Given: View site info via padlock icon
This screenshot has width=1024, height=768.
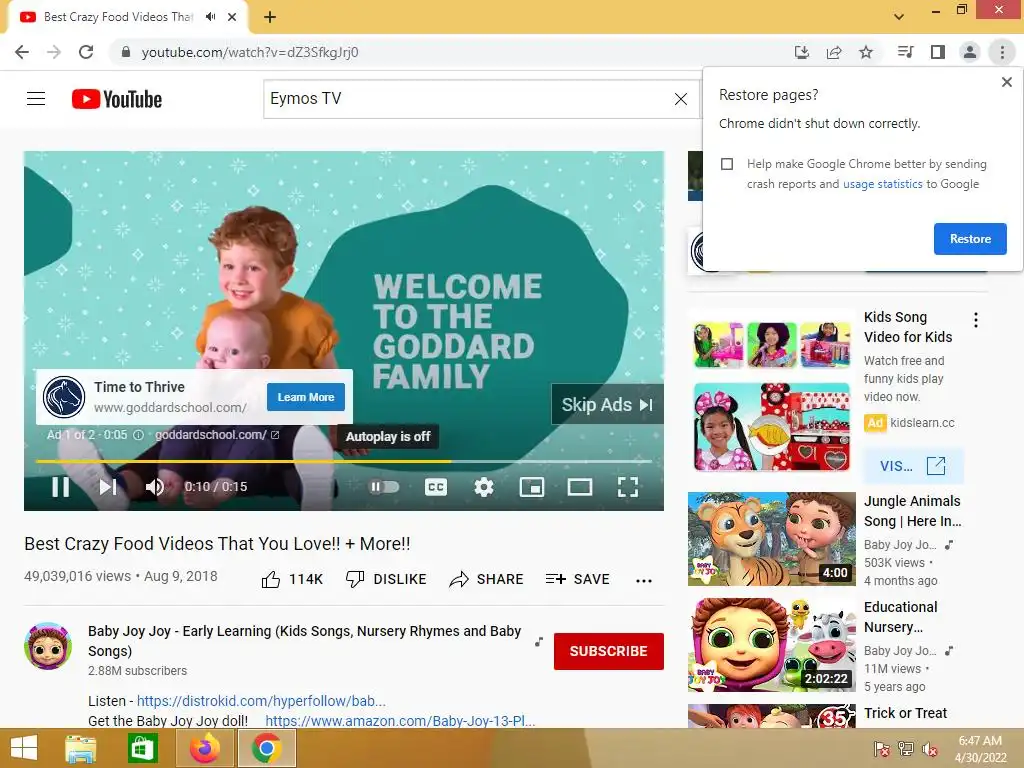Looking at the screenshot, I should 126,52.
